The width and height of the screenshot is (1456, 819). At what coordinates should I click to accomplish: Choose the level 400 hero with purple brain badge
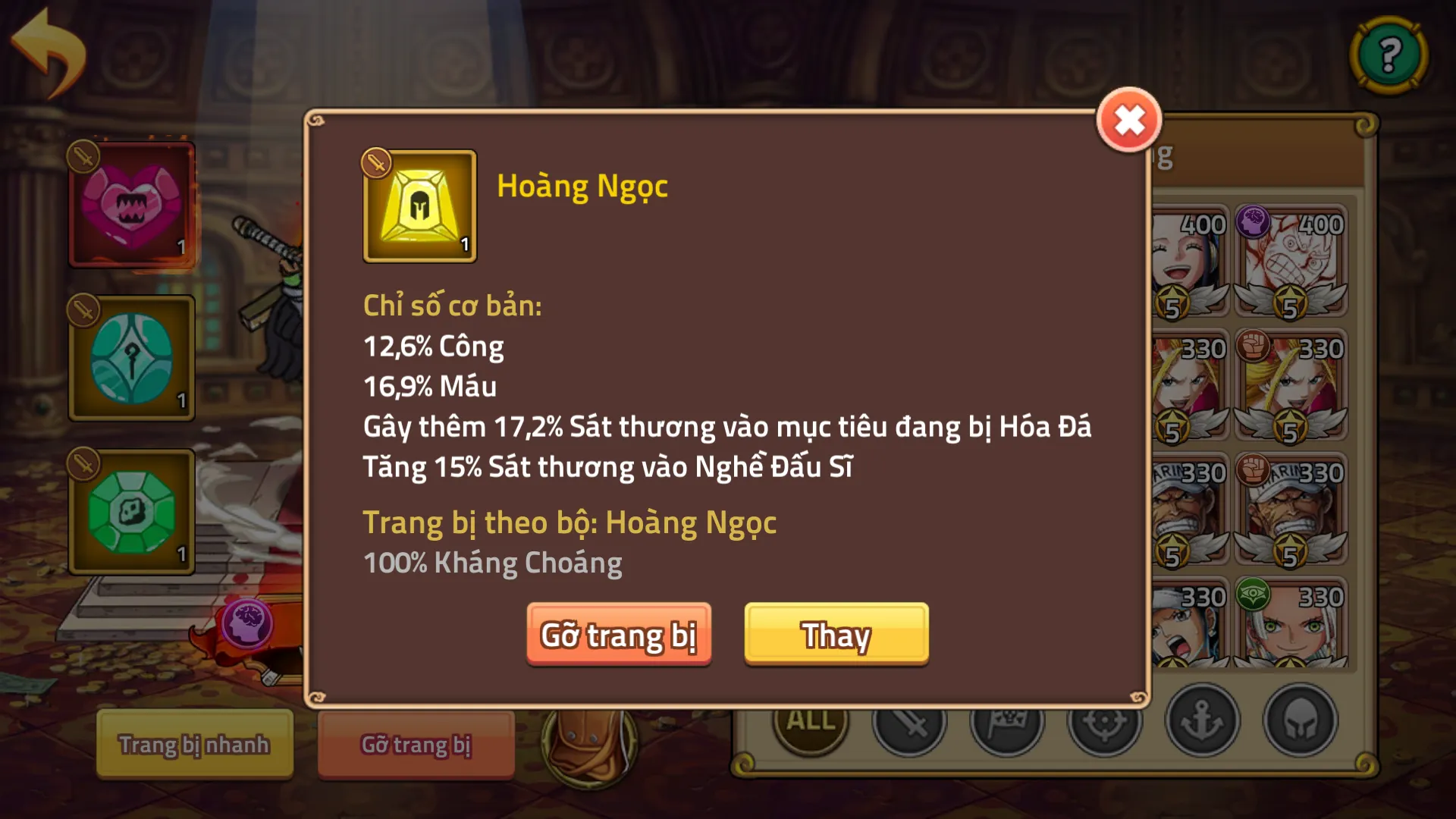(1291, 261)
